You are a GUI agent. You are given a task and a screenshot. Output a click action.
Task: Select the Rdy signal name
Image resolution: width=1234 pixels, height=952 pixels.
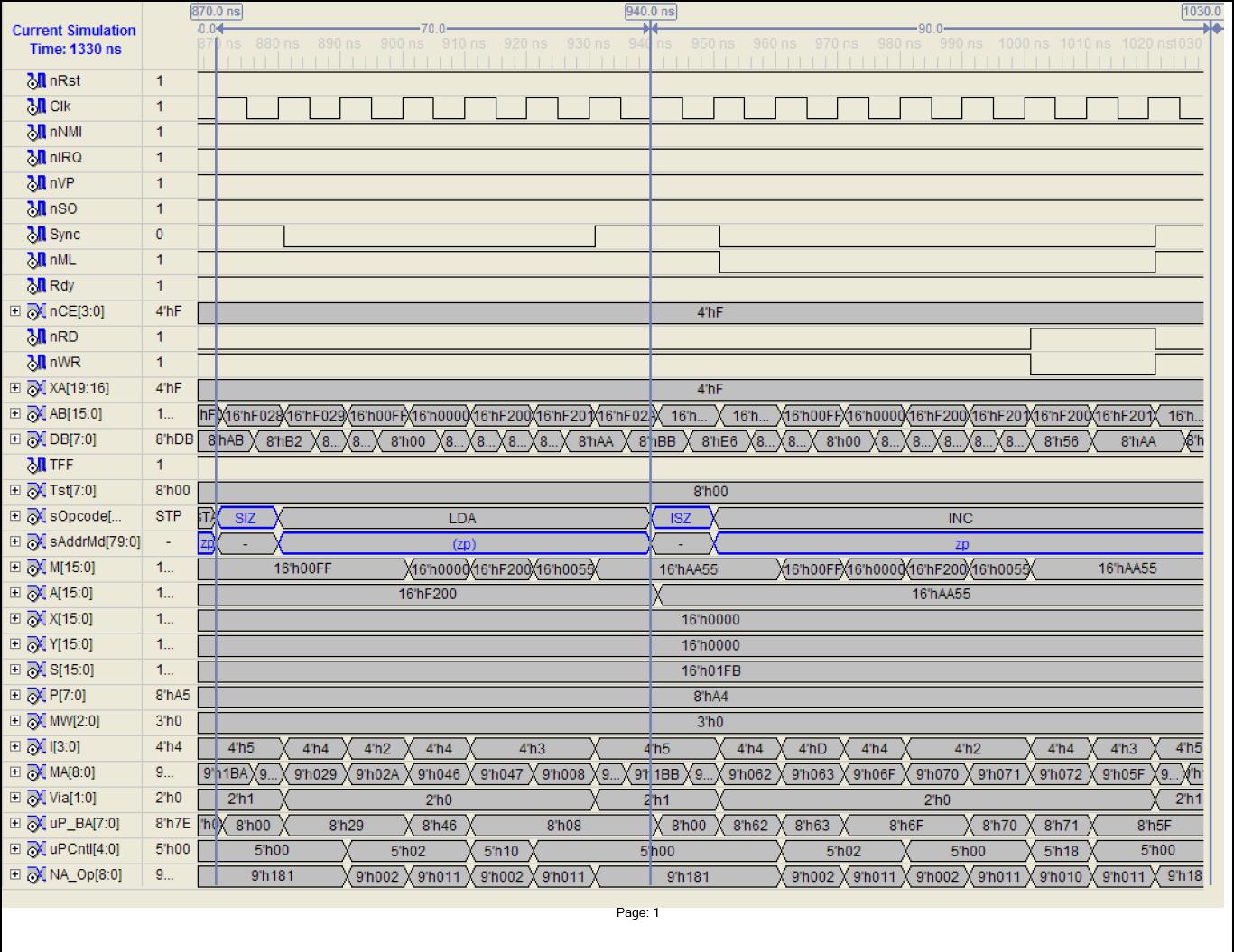point(61,286)
